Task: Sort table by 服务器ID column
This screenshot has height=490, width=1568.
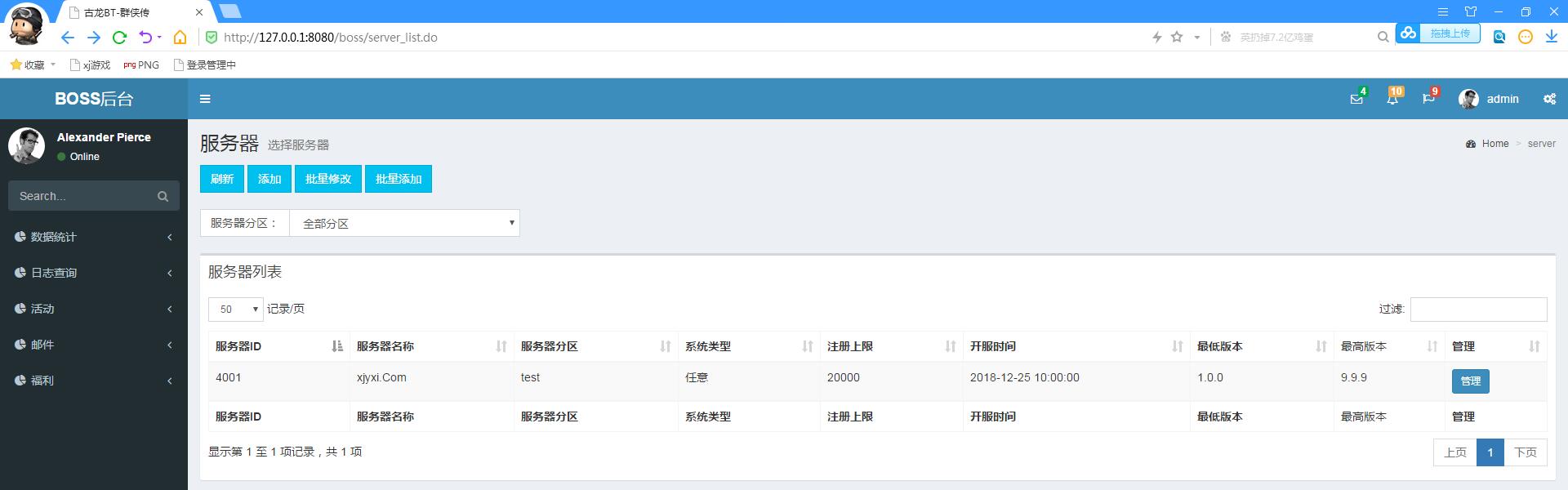Action: point(278,346)
